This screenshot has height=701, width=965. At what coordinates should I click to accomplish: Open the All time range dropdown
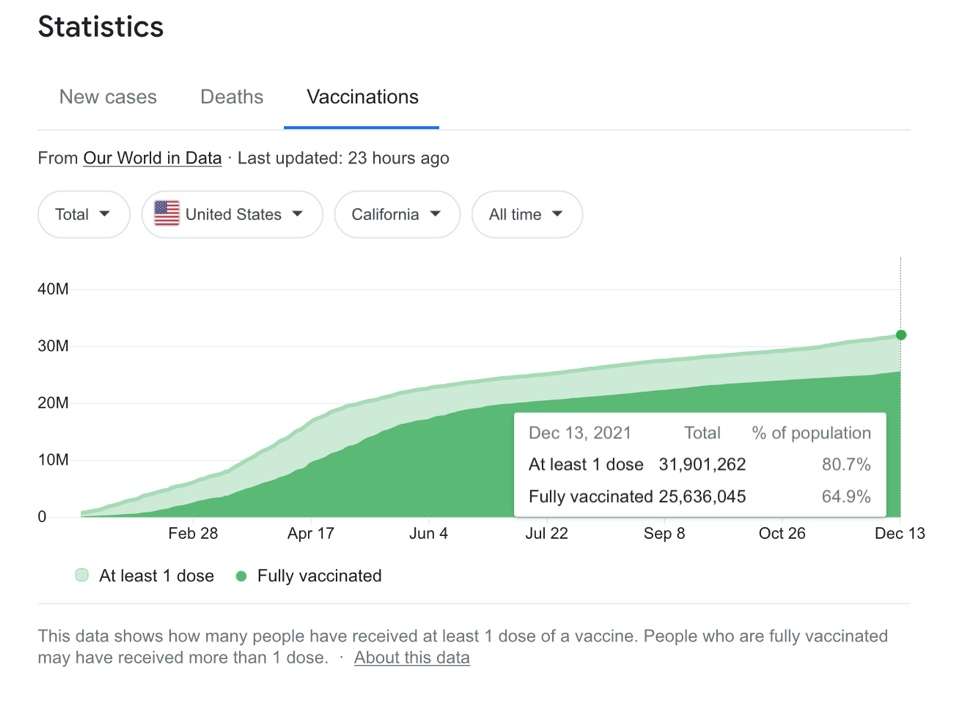pyautogui.click(x=527, y=214)
